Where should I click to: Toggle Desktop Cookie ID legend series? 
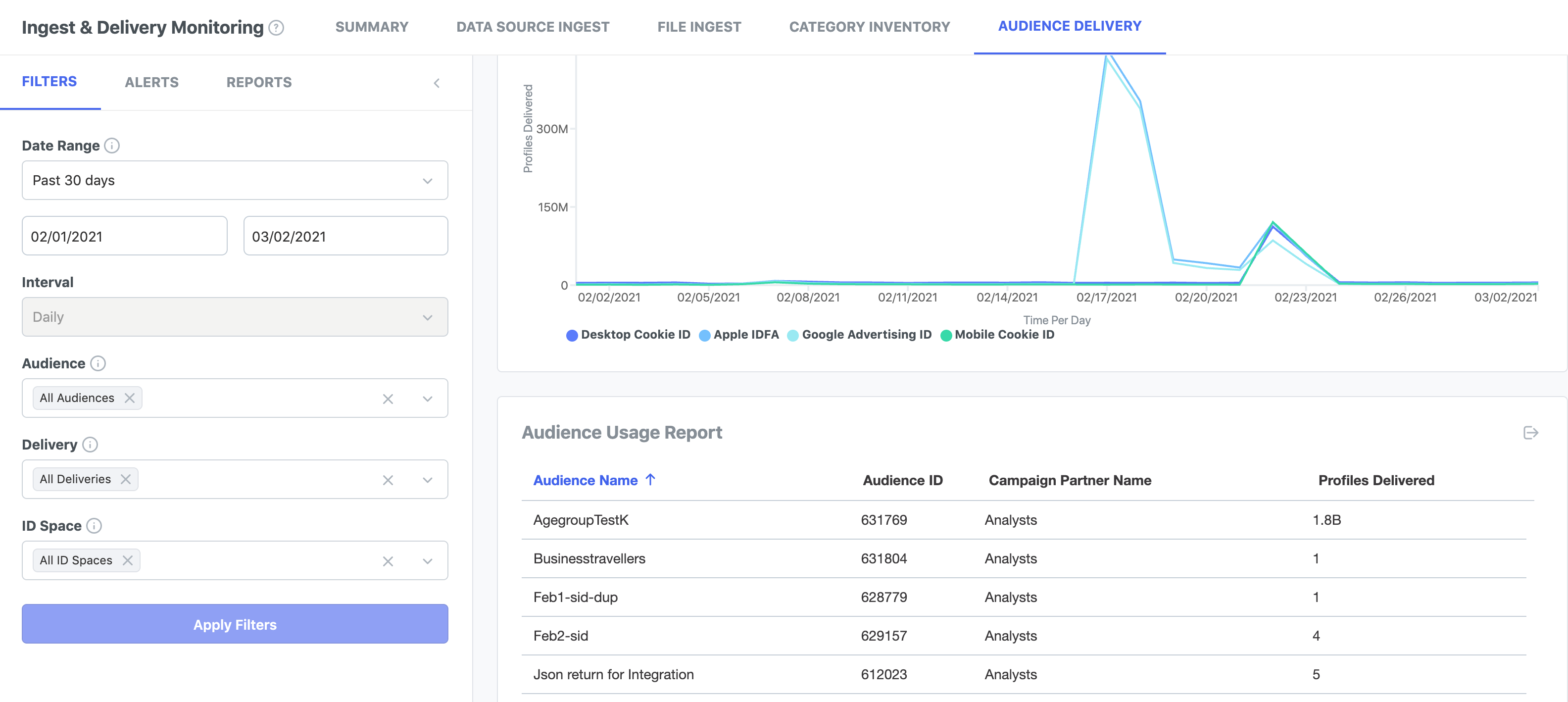[x=628, y=335]
